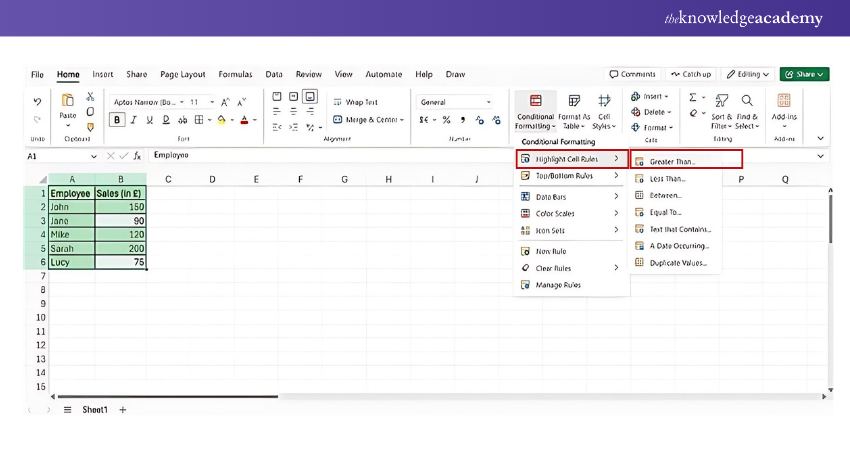Toggle Wrap Text for selected cells
Image resolution: width=850 pixels, height=450 pixels.
point(355,102)
